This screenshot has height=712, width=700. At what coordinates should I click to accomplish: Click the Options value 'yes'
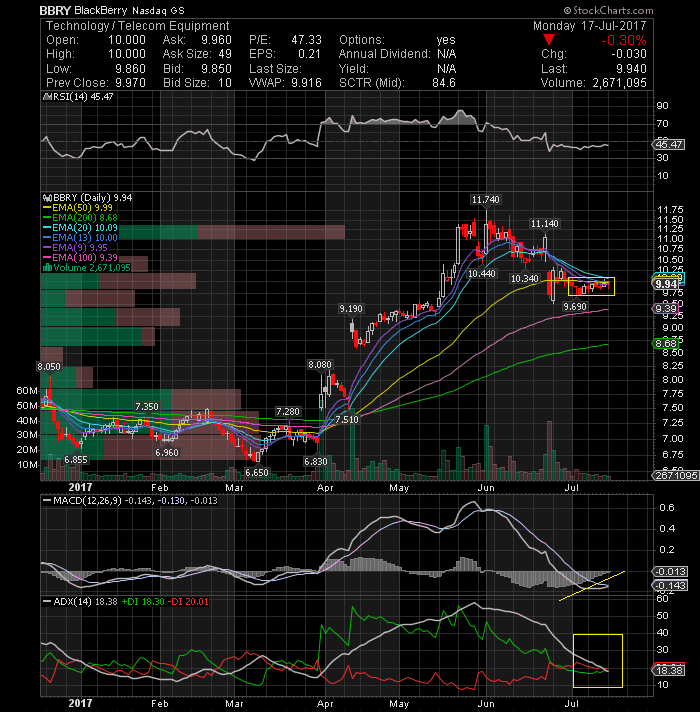tap(446, 40)
